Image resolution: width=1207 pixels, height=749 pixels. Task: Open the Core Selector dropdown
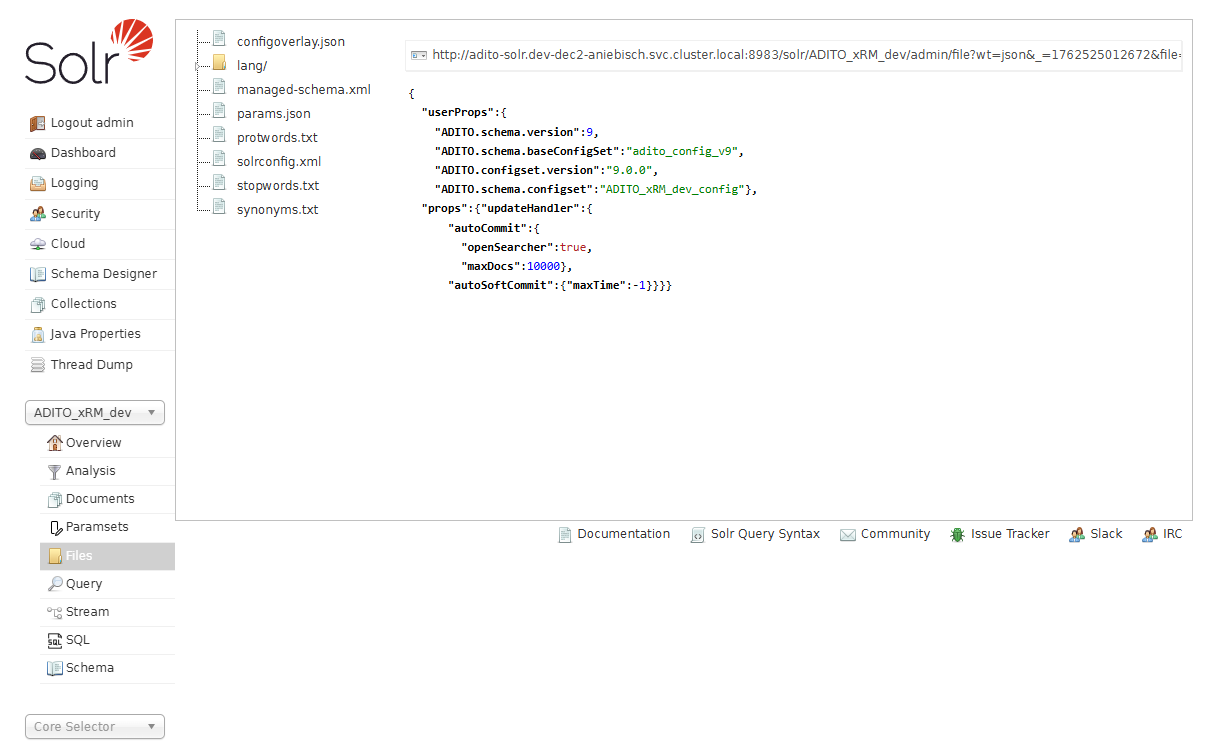pyautogui.click(x=94, y=726)
